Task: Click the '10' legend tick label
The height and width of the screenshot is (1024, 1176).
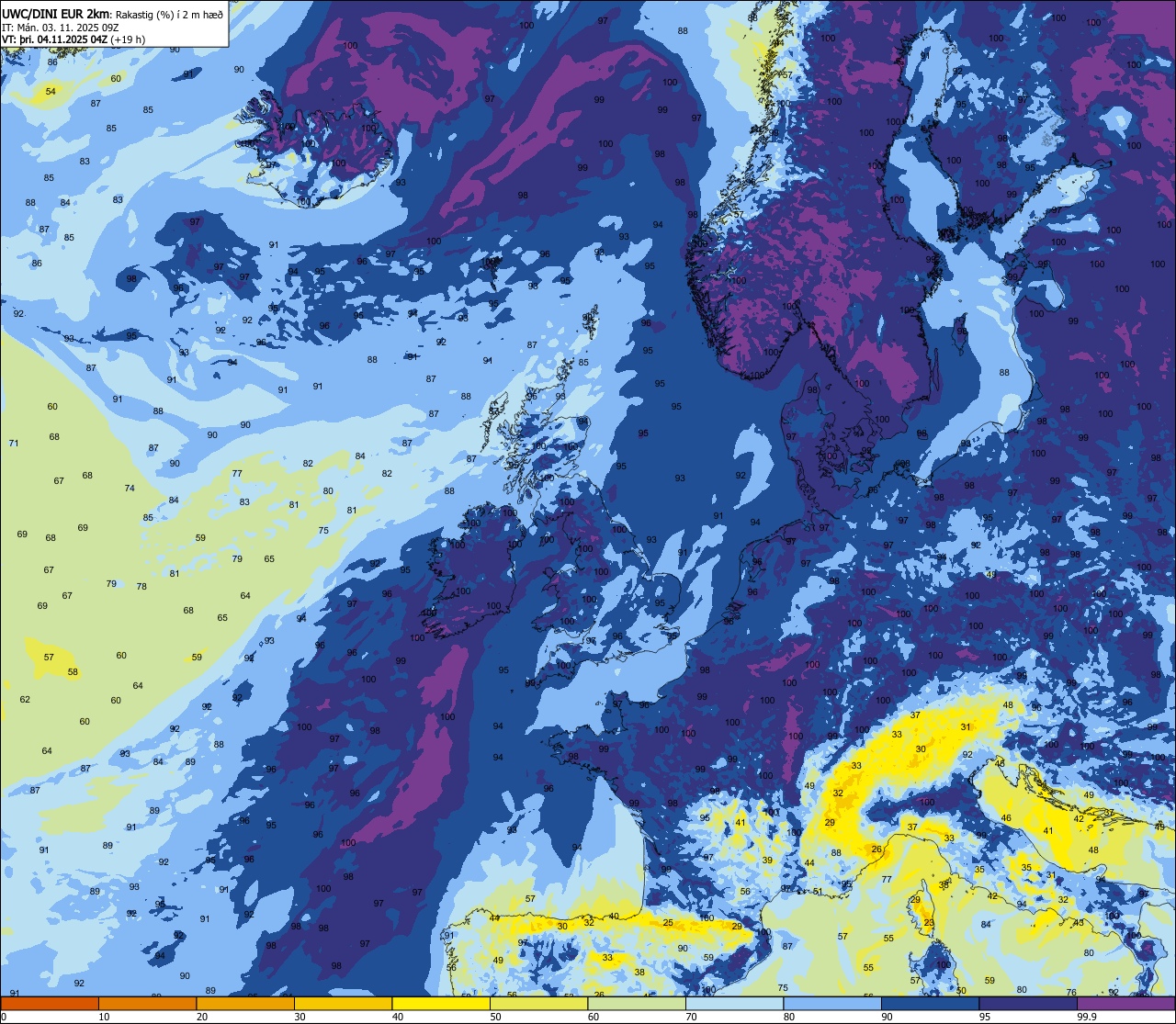Action: (x=104, y=1017)
